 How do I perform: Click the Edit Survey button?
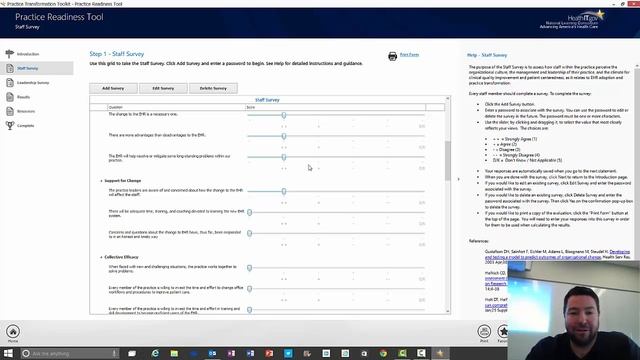pos(163,88)
